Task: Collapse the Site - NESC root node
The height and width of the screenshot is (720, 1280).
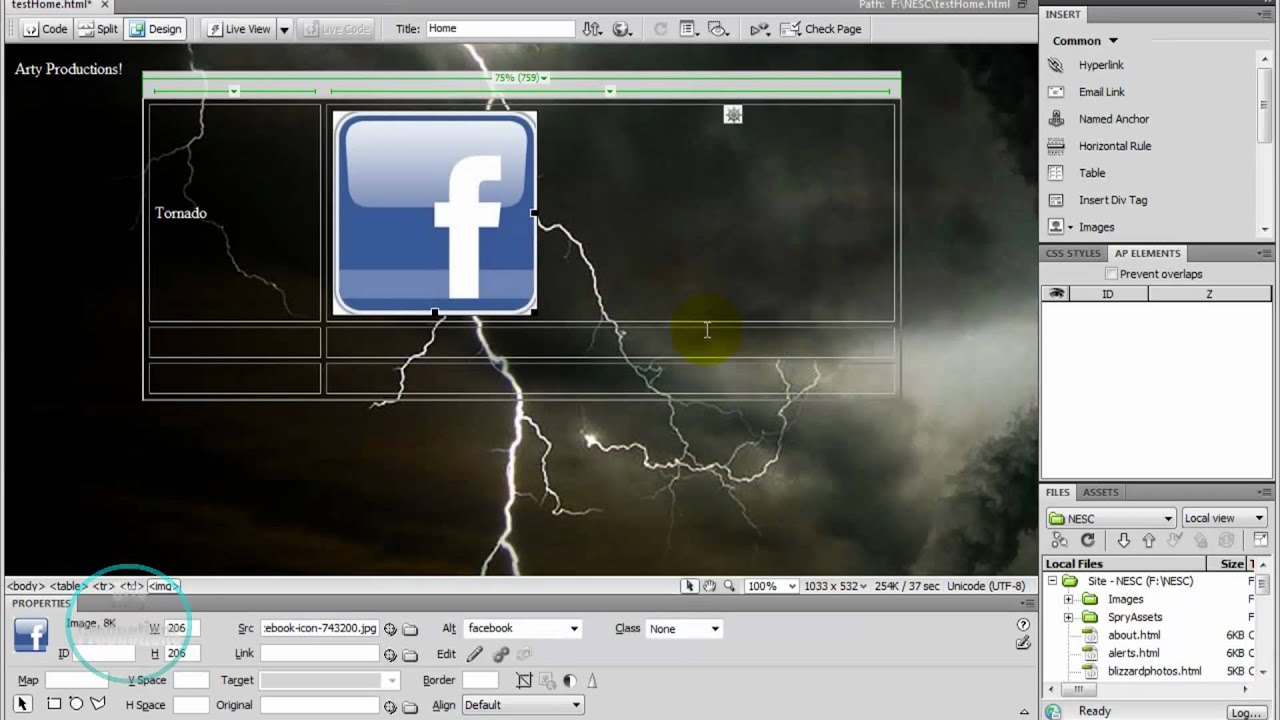Action: coord(1052,581)
